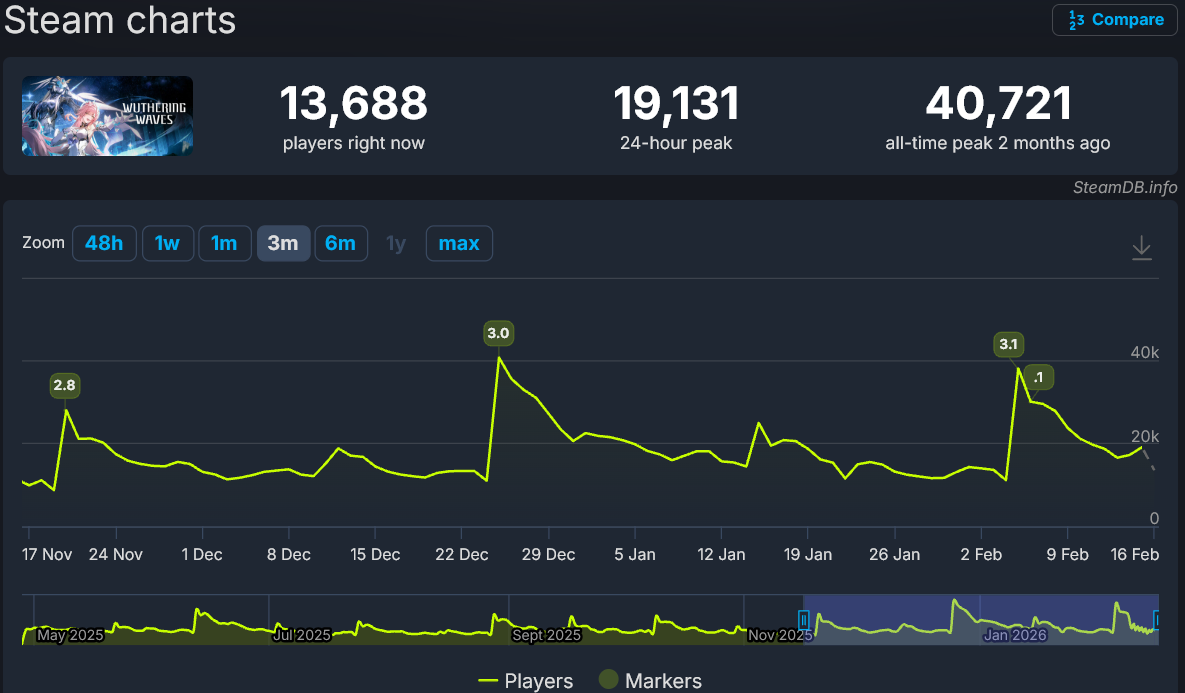1185x693 pixels.
Task: Select the 22 Dec axis label
Action: click(x=462, y=555)
